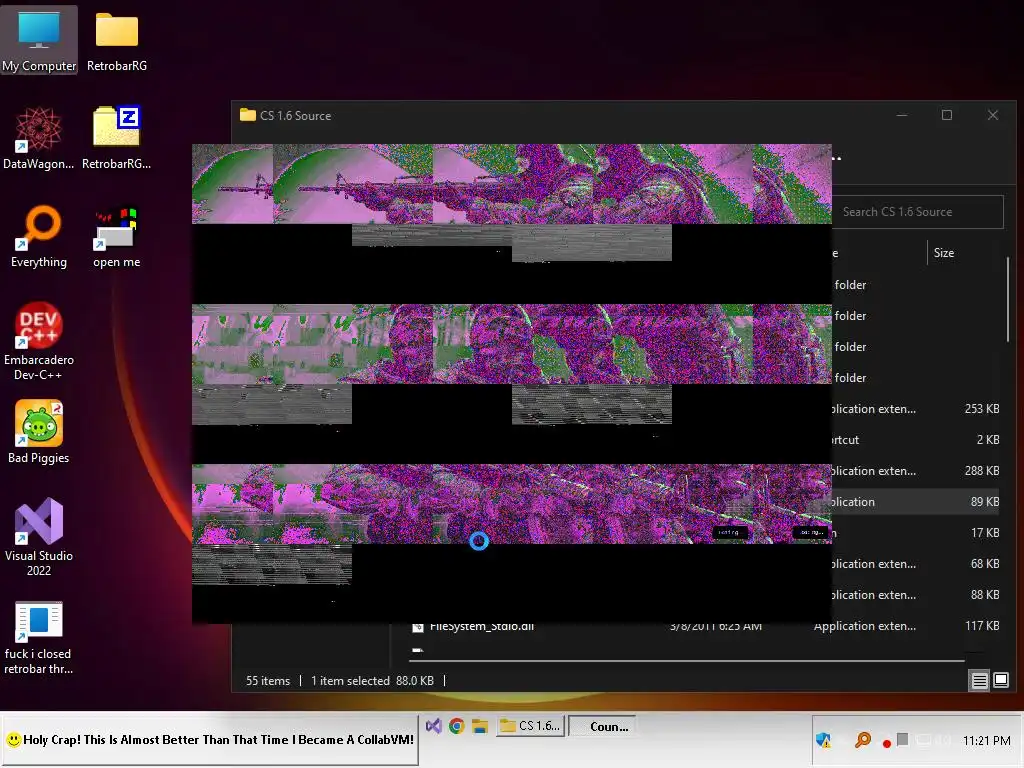The width and height of the screenshot is (1024, 768).
Task: Maximize the CS 1.6 Source window
Action: pos(947,115)
